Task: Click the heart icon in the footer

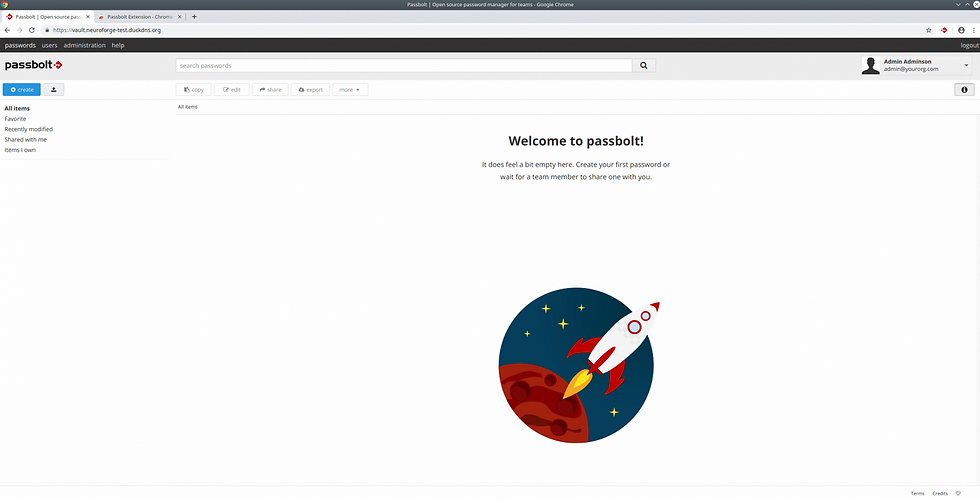Action: point(958,494)
